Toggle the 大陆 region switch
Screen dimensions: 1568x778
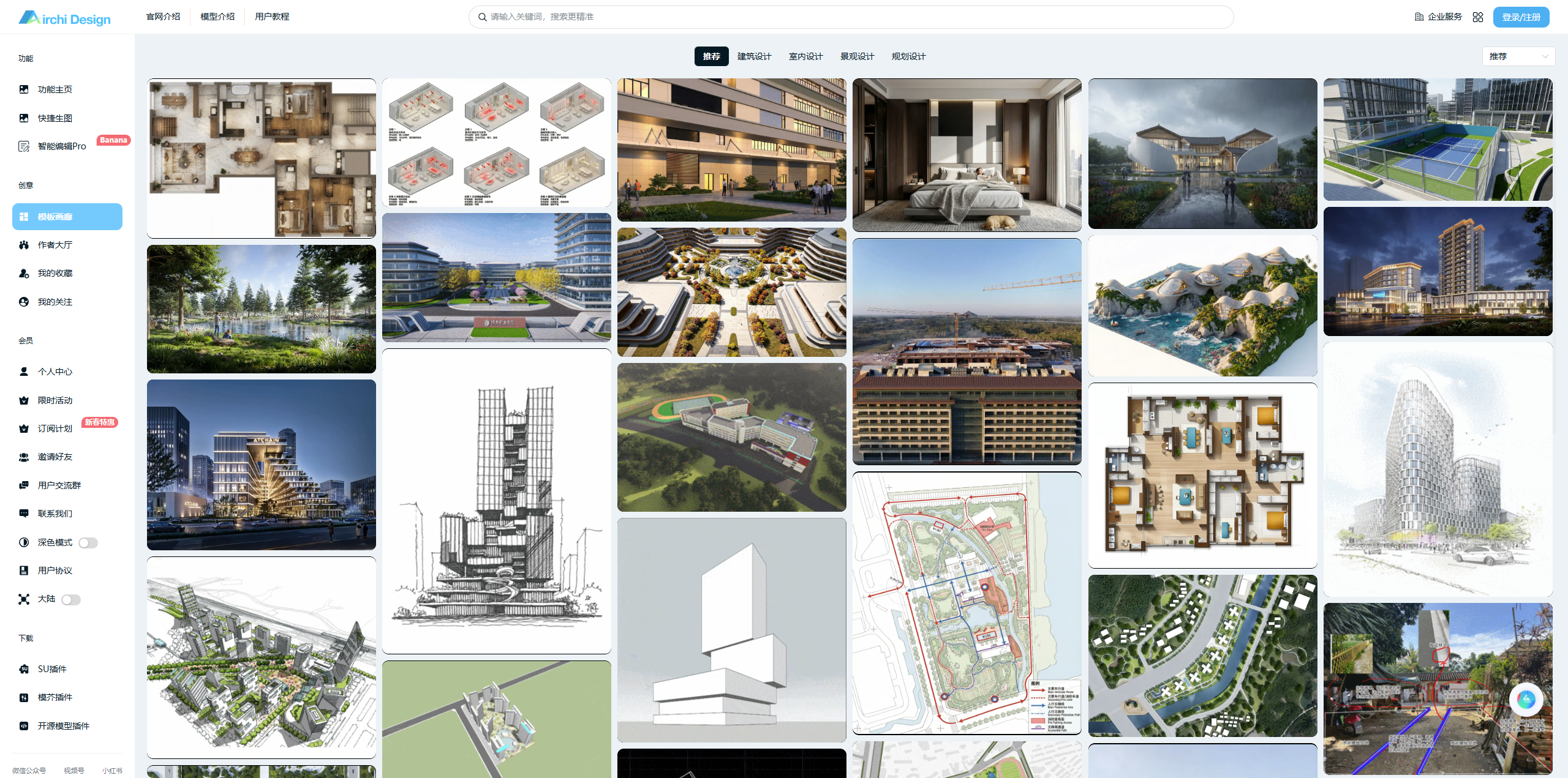point(71,600)
